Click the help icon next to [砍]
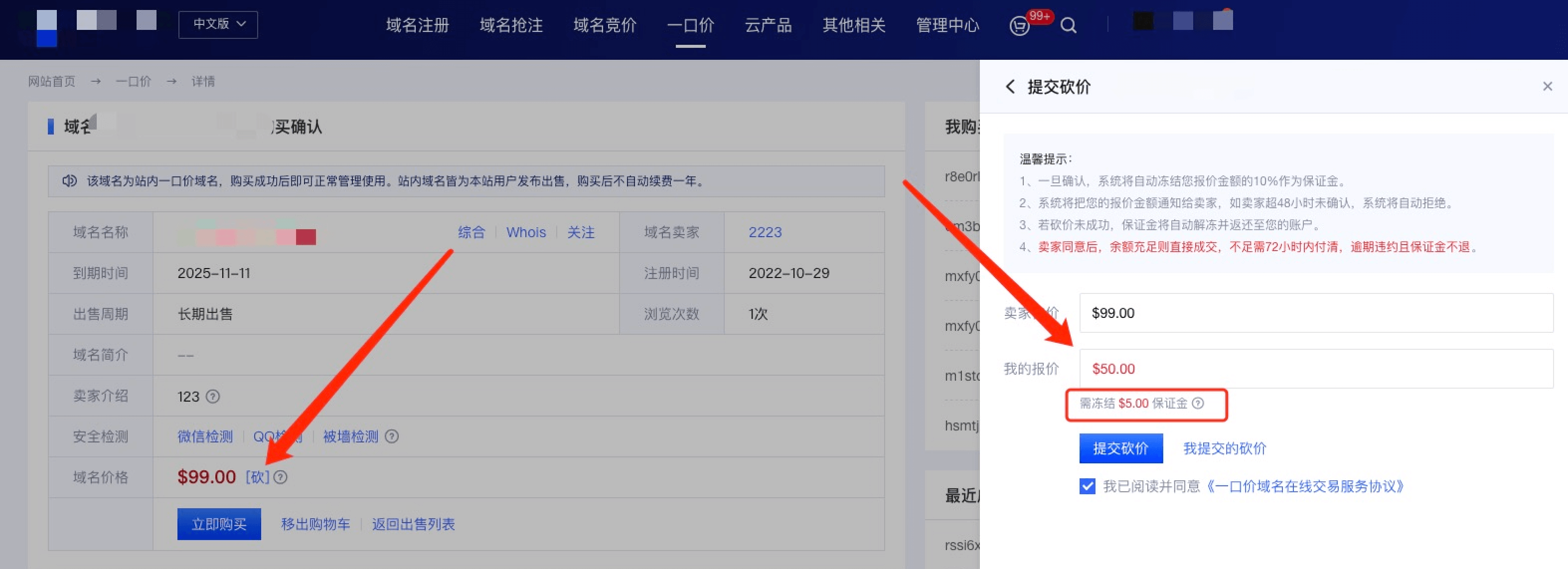Image resolution: width=1568 pixels, height=569 pixels. 280,477
